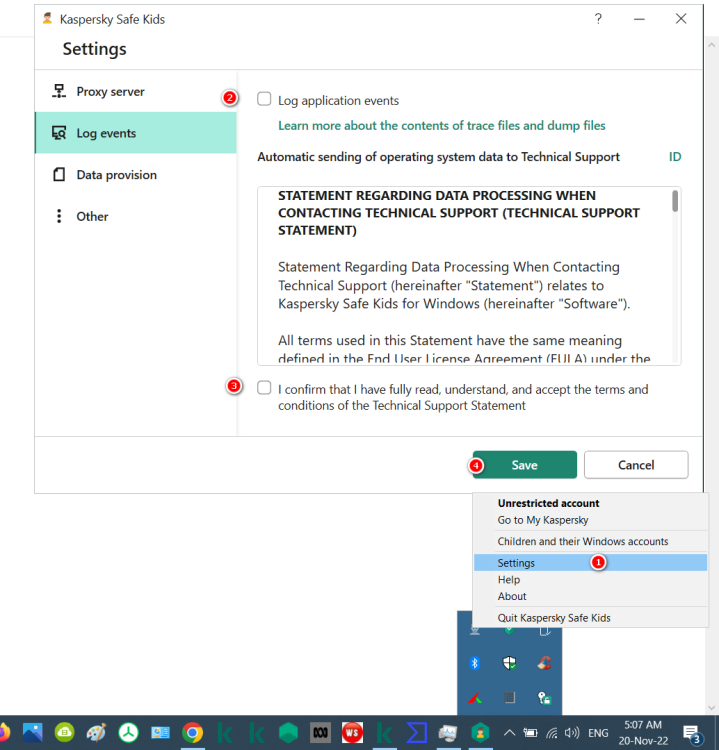Click the green hexagon Kaspersky taskbar icon
This screenshot has width=719, height=750.
pyautogui.click(x=288, y=732)
